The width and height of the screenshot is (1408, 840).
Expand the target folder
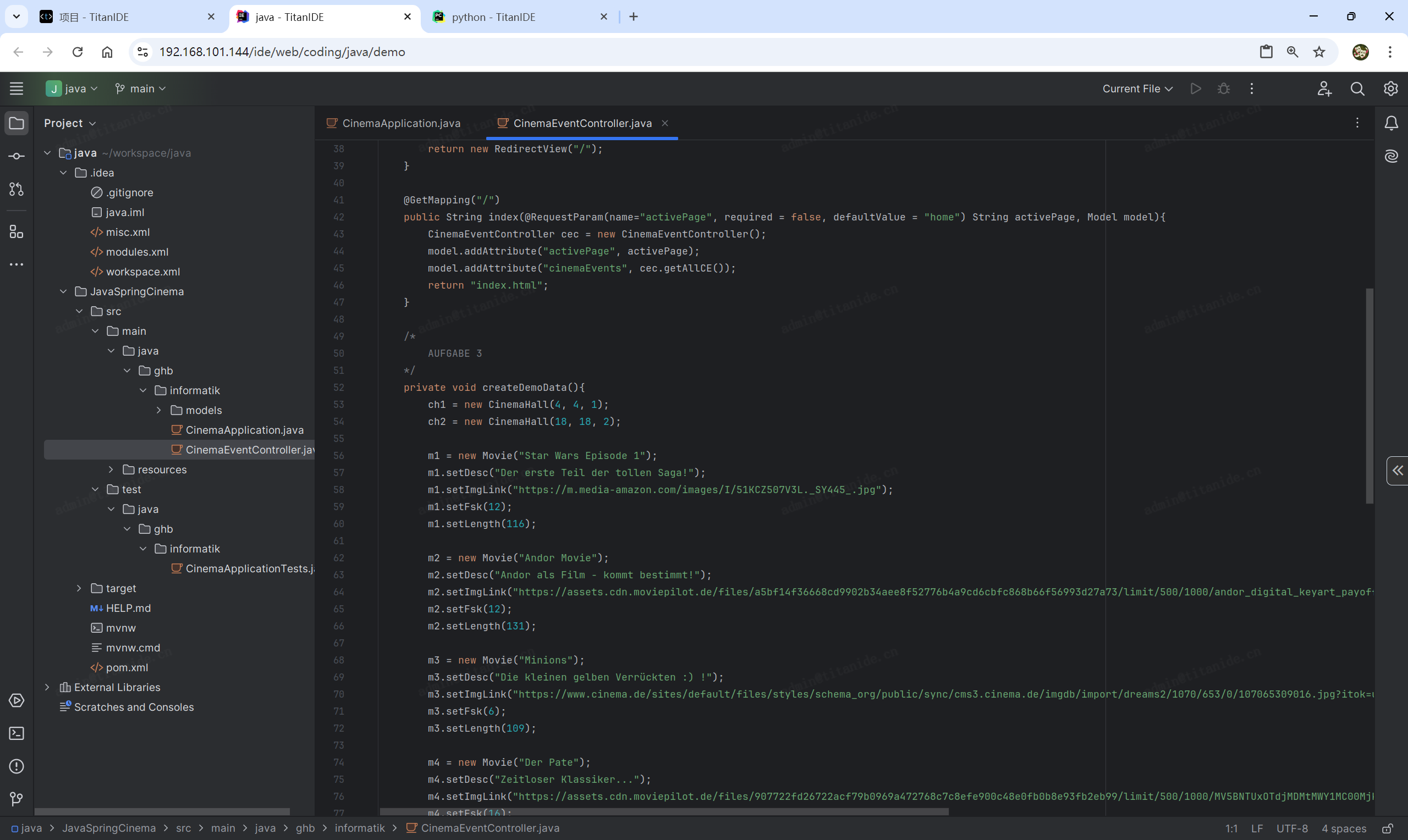click(x=79, y=589)
